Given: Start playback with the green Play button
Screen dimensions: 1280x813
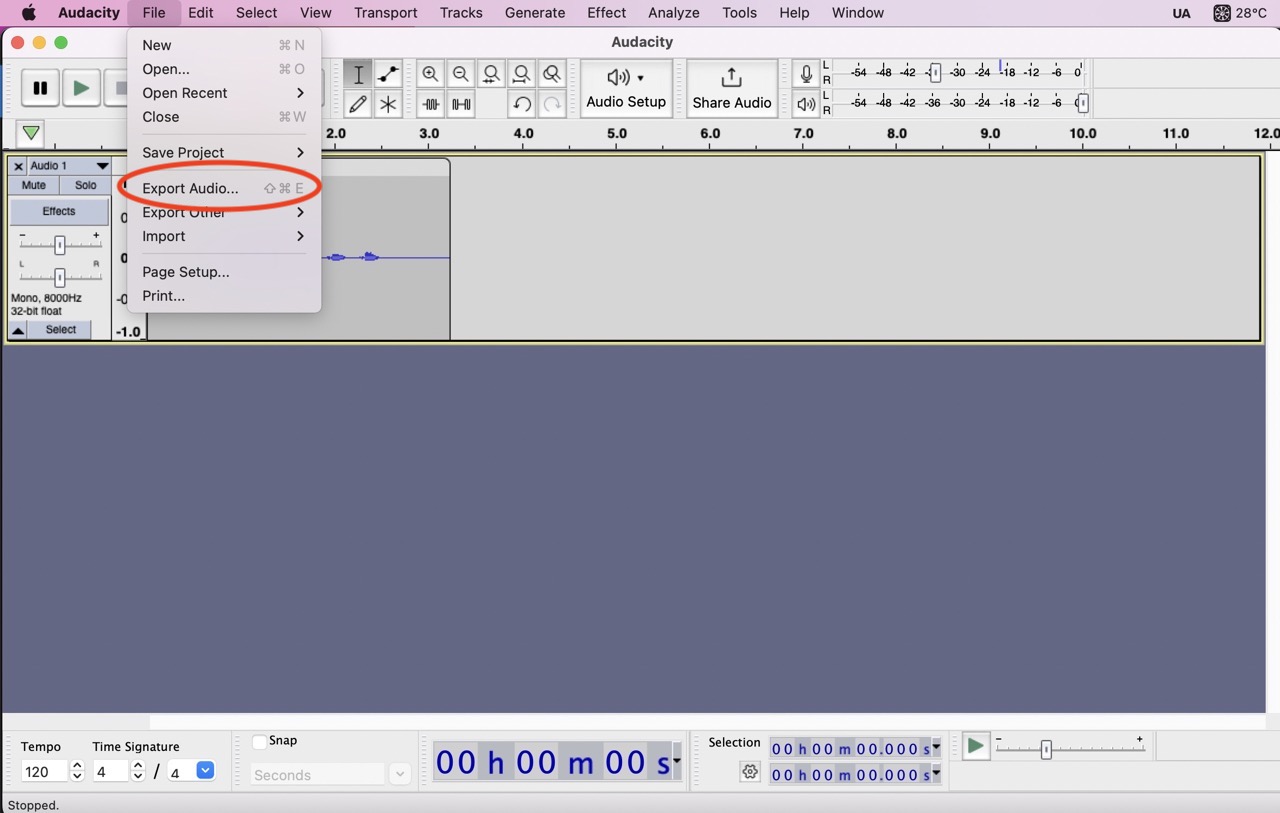Looking at the screenshot, I should click(x=81, y=88).
